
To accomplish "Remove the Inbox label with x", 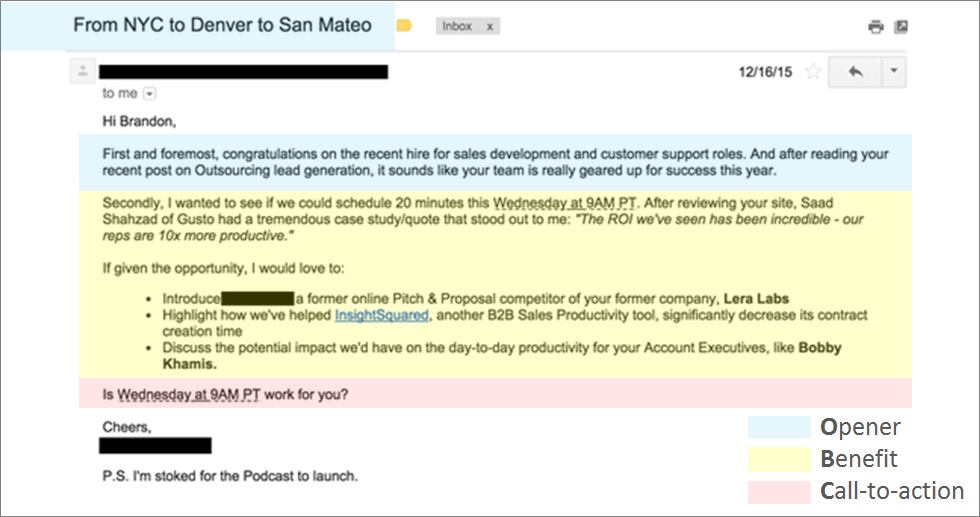I will 490,26.
